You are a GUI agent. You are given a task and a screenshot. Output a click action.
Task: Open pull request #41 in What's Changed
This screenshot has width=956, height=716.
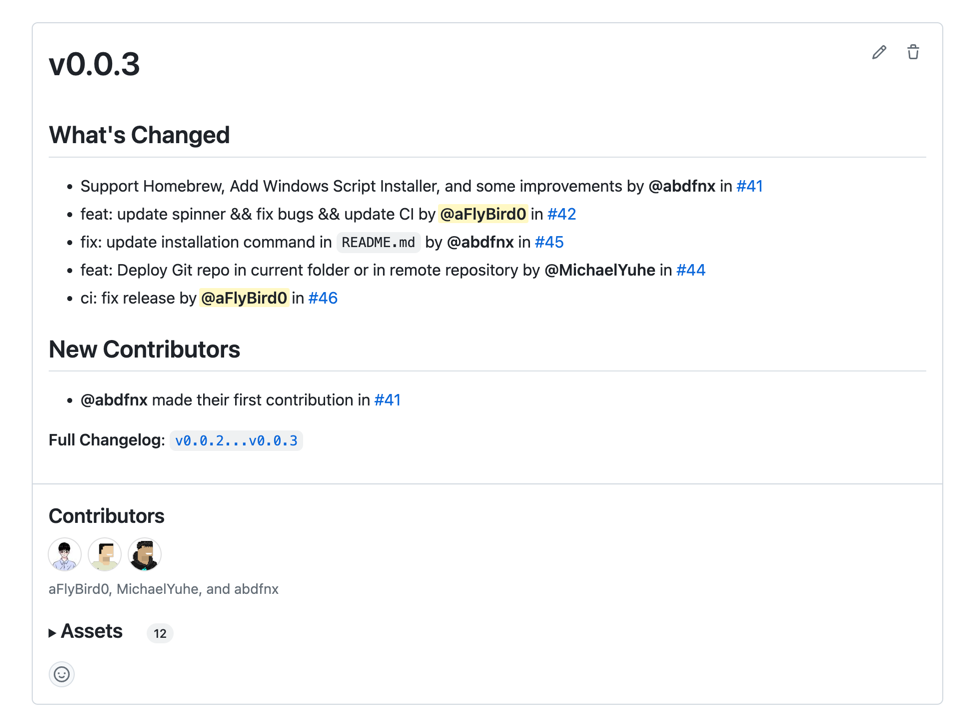click(x=749, y=186)
